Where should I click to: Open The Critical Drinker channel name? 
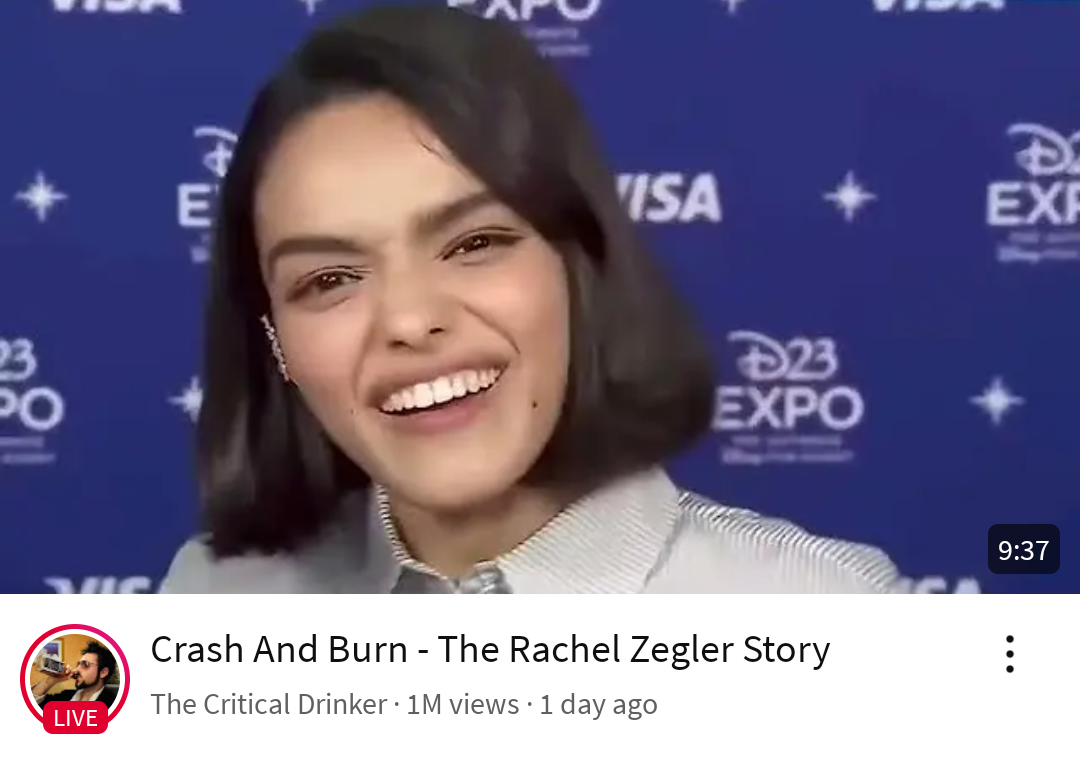pyautogui.click(x=269, y=705)
